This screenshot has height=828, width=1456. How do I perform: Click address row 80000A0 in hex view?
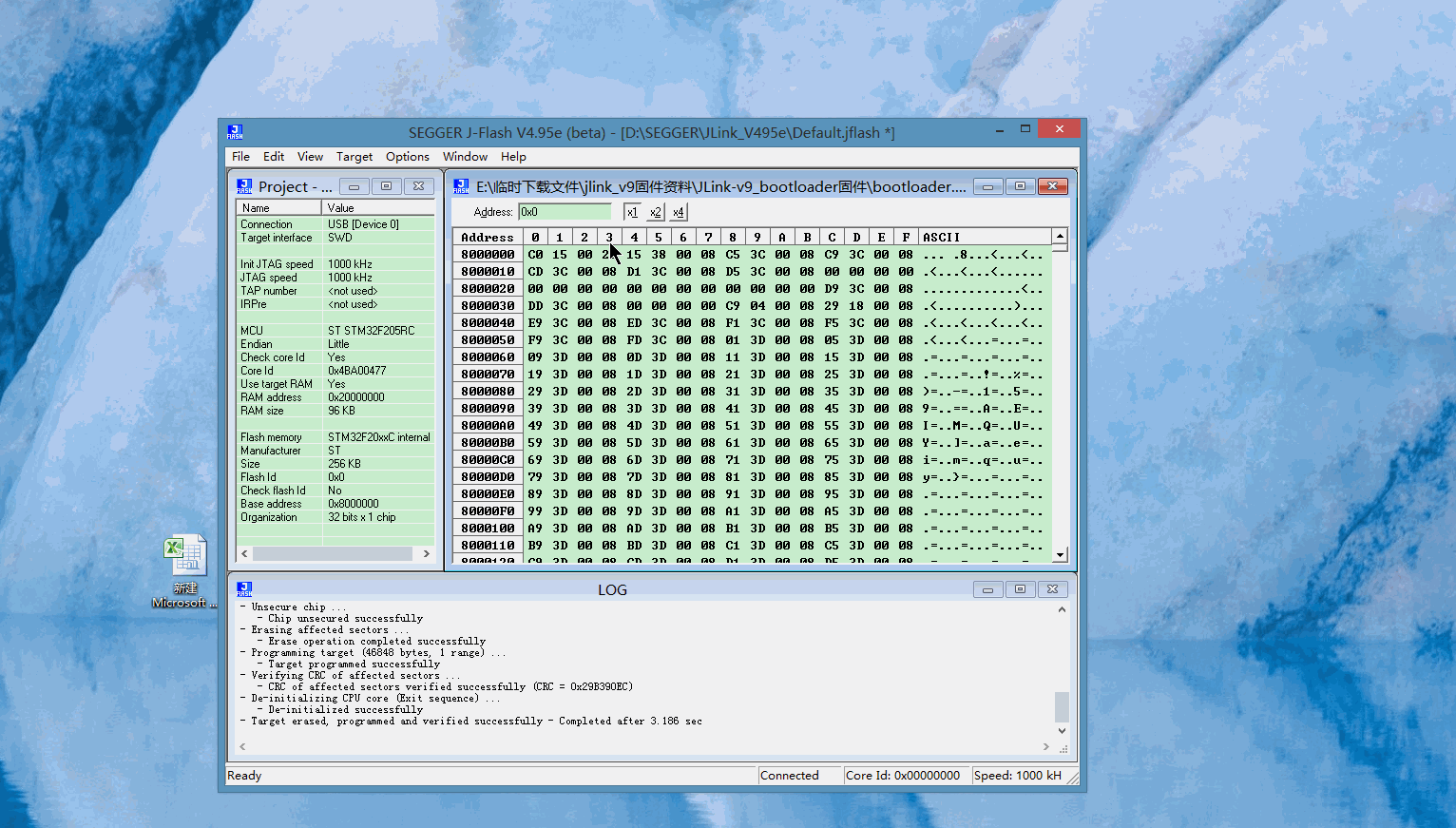coord(488,425)
